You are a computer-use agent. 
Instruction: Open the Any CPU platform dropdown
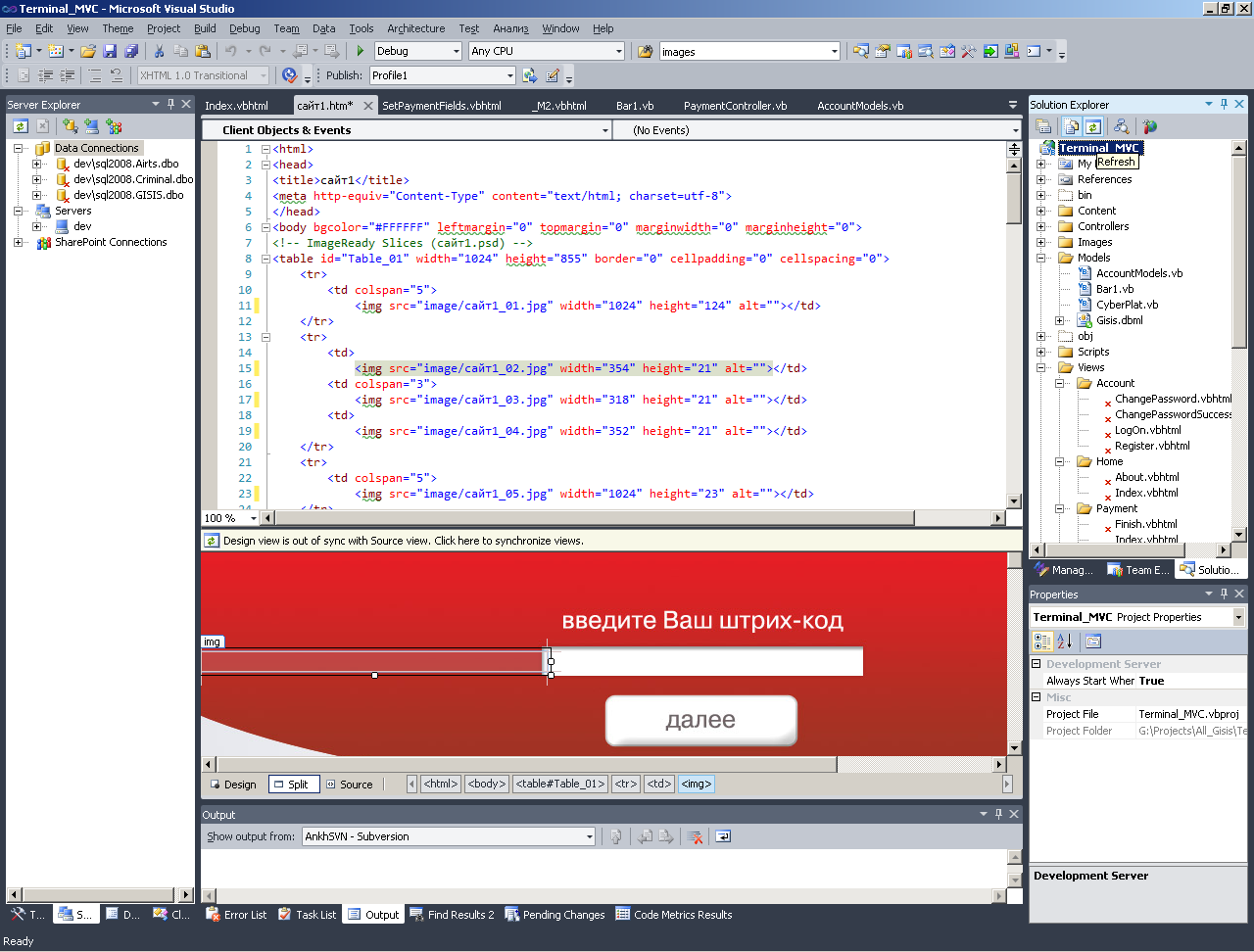pyautogui.click(x=618, y=51)
